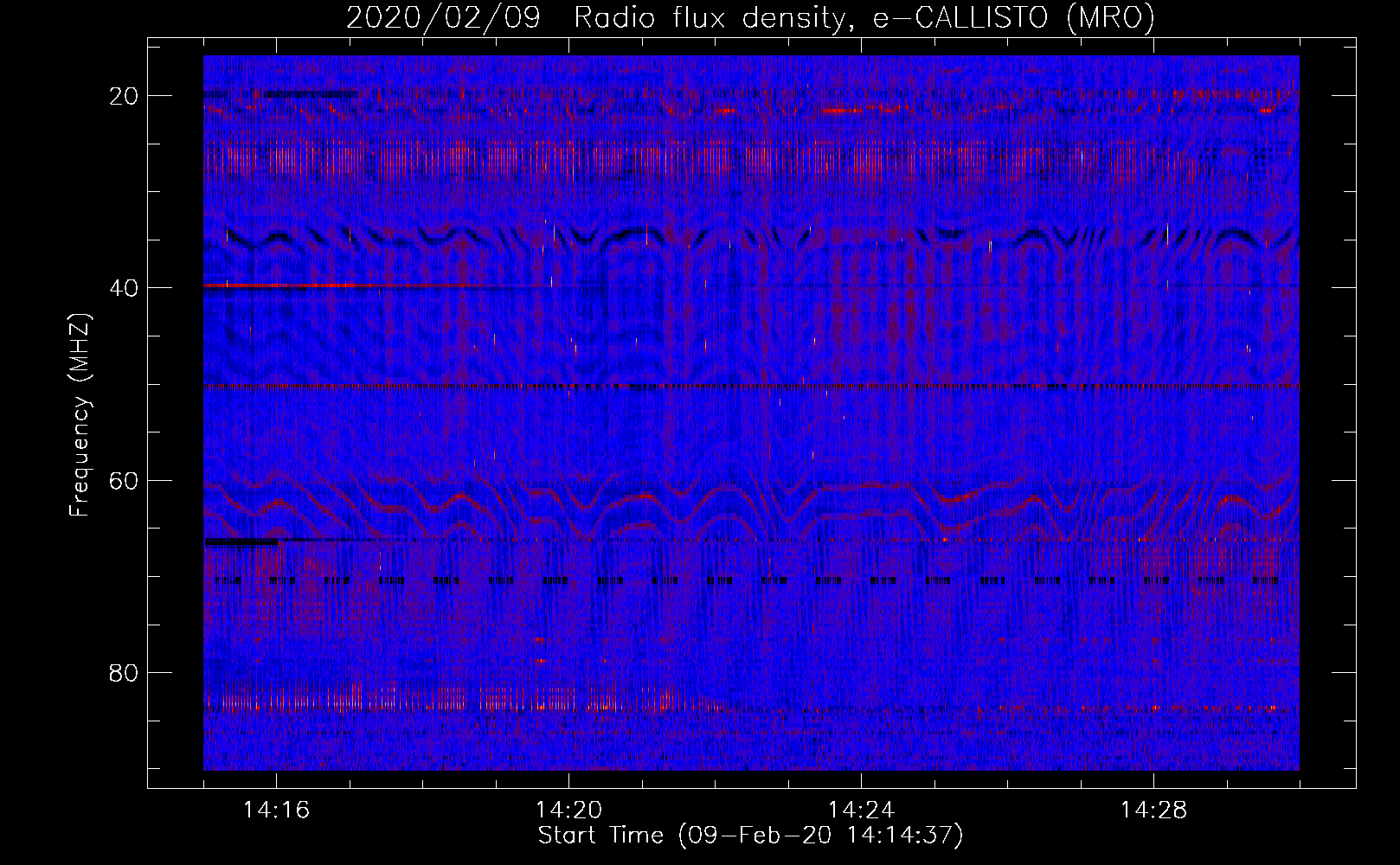Click the '14:16' time tick label

click(276, 811)
